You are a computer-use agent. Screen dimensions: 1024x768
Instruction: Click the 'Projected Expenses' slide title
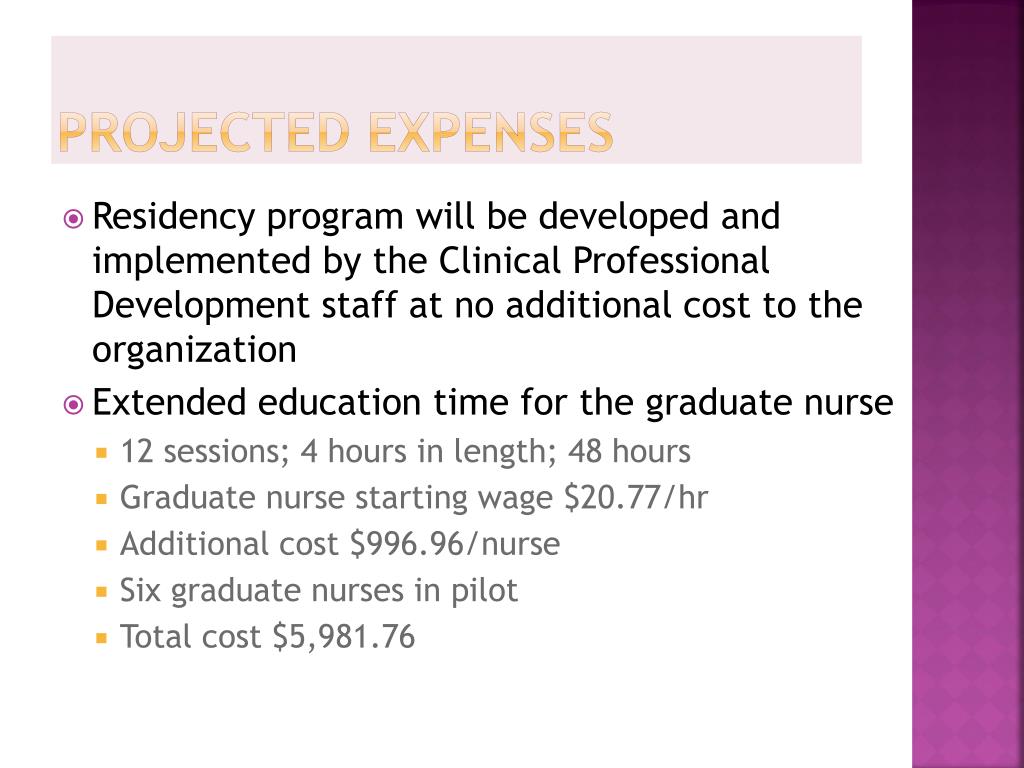(336, 133)
